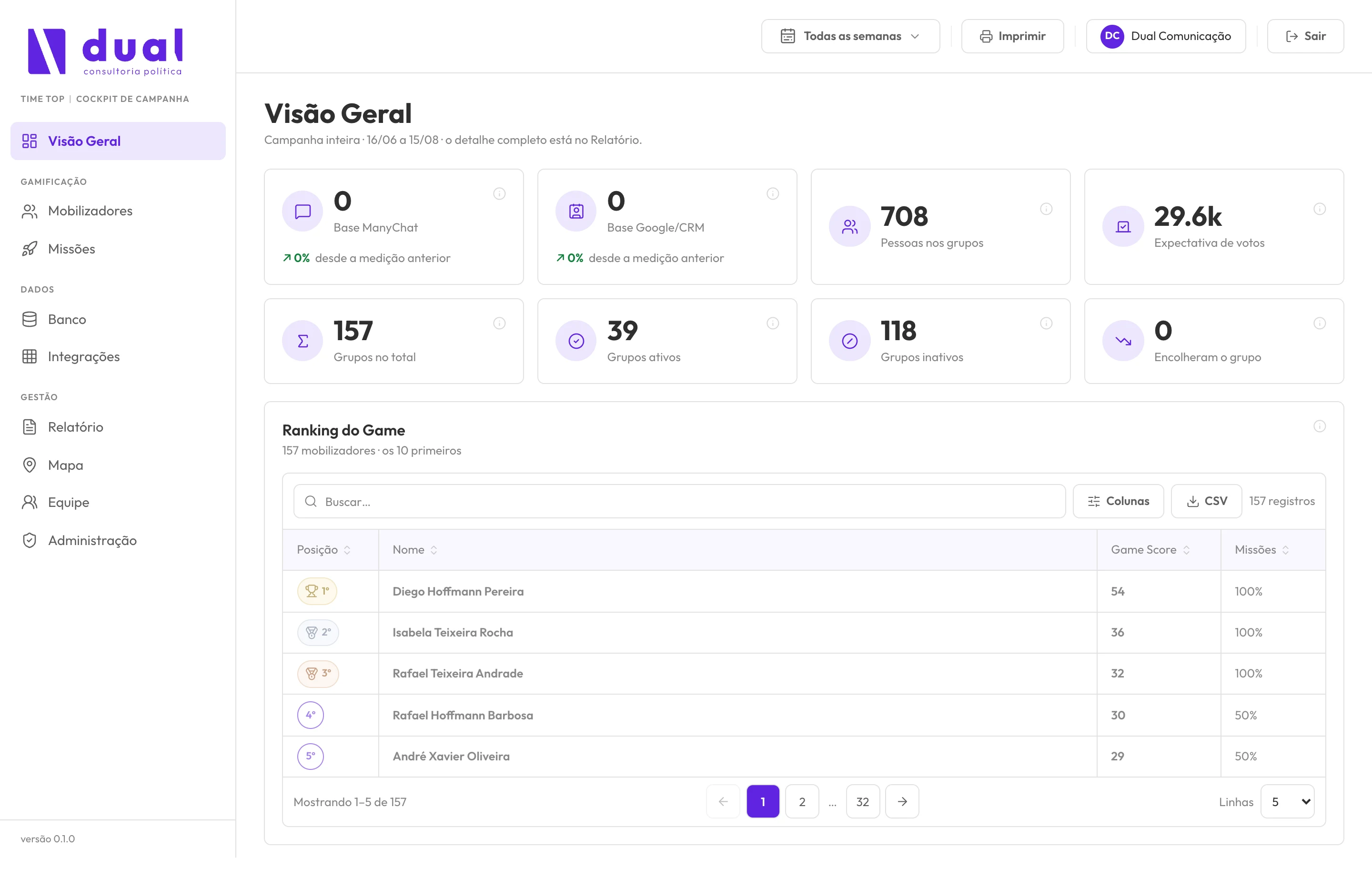This screenshot has height=869, width=1372.
Task: Click the chat bubble icon of Base ManyChat
Action: pyautogui.click(x=303, y=212)
